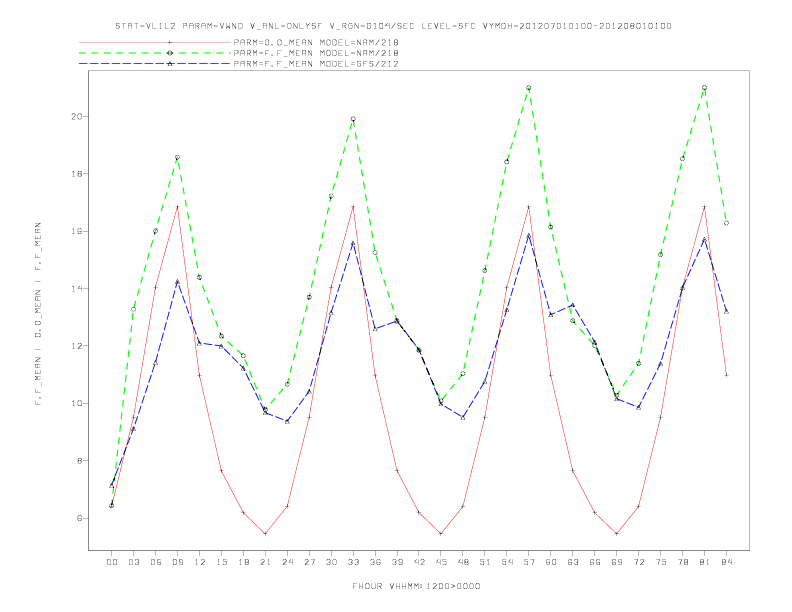Click the green NAM peak marker at hour 57
This screenshot has height=612, width=792.
coord(529,88)
